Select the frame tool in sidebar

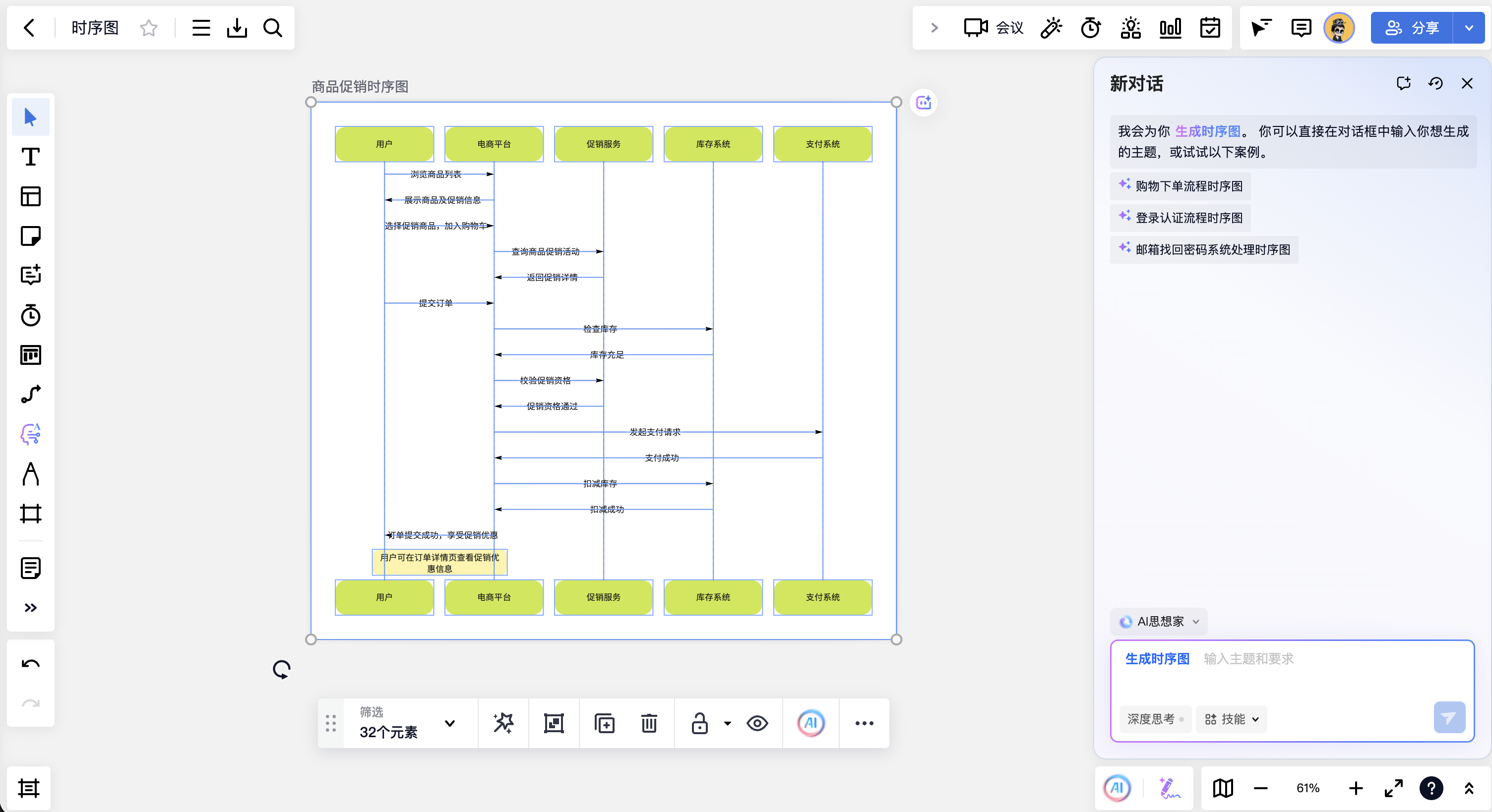coord(31,514)
